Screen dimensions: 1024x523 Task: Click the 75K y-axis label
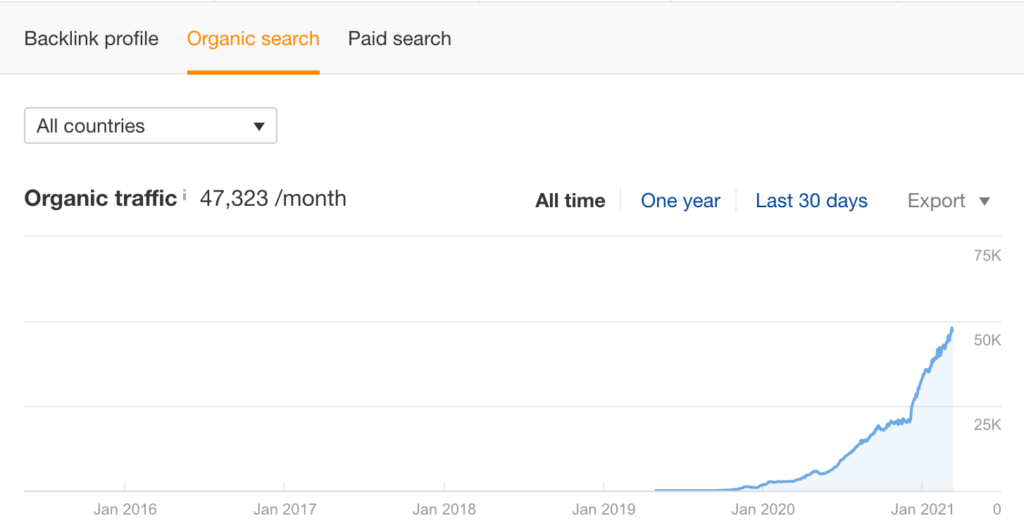[987, 256]
